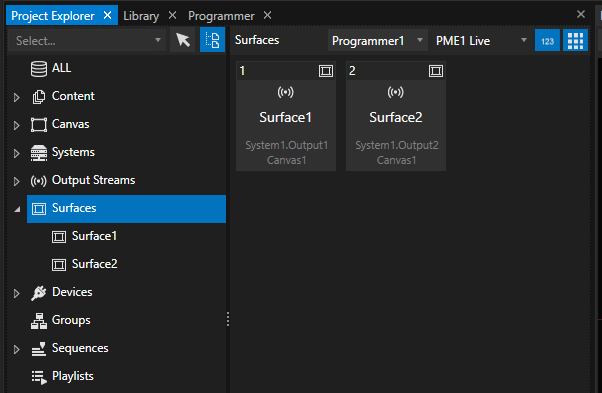Expand the Devices tree node
The image size is (602, 393).
click(x=17, y=294)
